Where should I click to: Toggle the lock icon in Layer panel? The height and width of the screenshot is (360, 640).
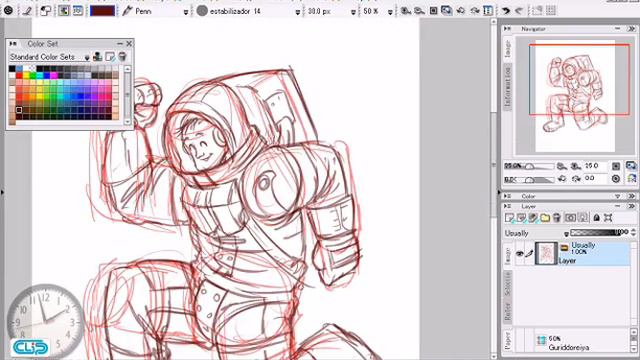pyautogui.click(x=596, y=218)
